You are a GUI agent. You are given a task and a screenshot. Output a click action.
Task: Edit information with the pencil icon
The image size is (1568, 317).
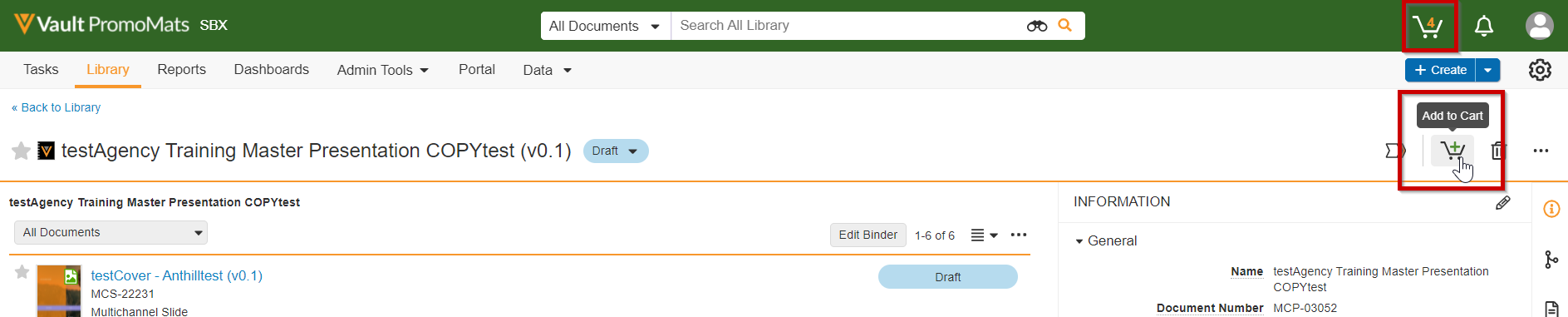[x=1502, y=202]
